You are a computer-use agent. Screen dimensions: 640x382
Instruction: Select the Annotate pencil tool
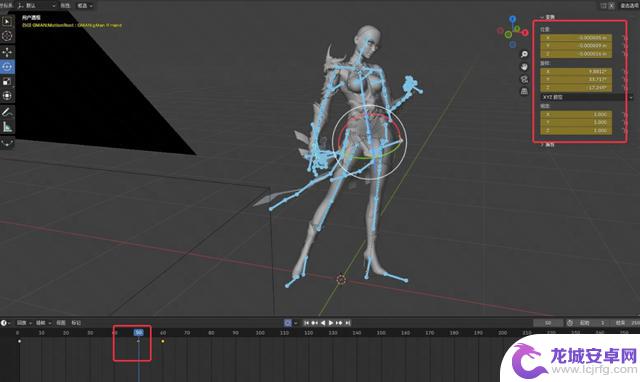tap(7, 112)
